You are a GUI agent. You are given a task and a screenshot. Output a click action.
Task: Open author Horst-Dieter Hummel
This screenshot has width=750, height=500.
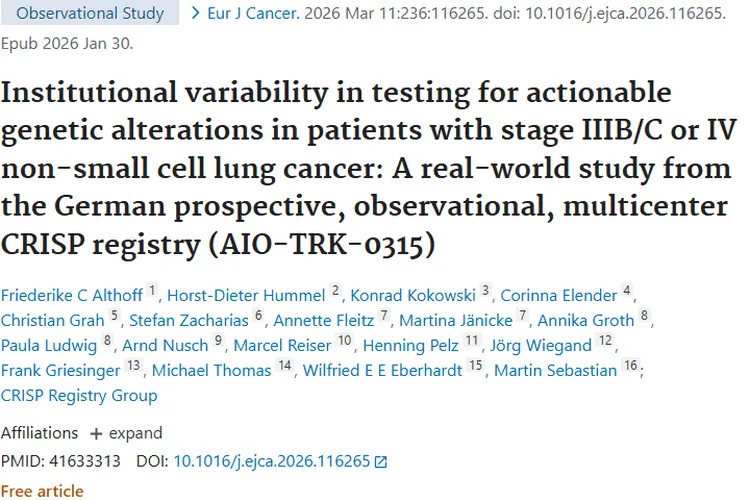tap(248, 294)
